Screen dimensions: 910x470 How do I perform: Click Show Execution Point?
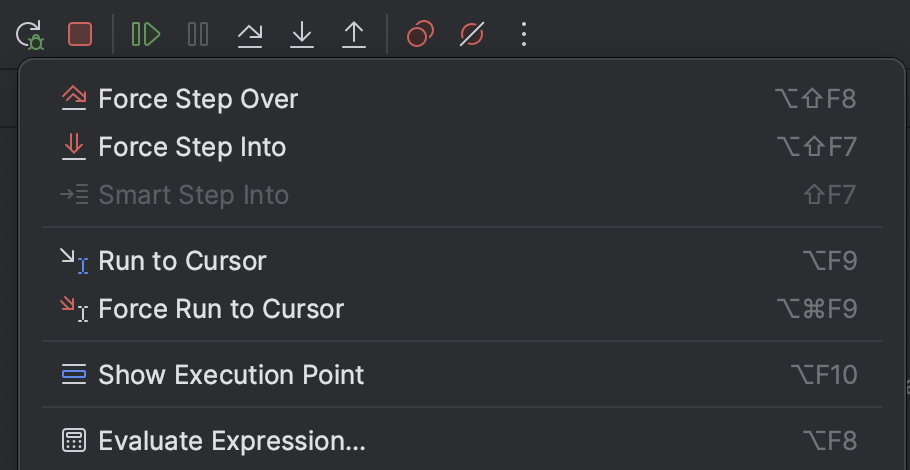(x=231, y=375)
